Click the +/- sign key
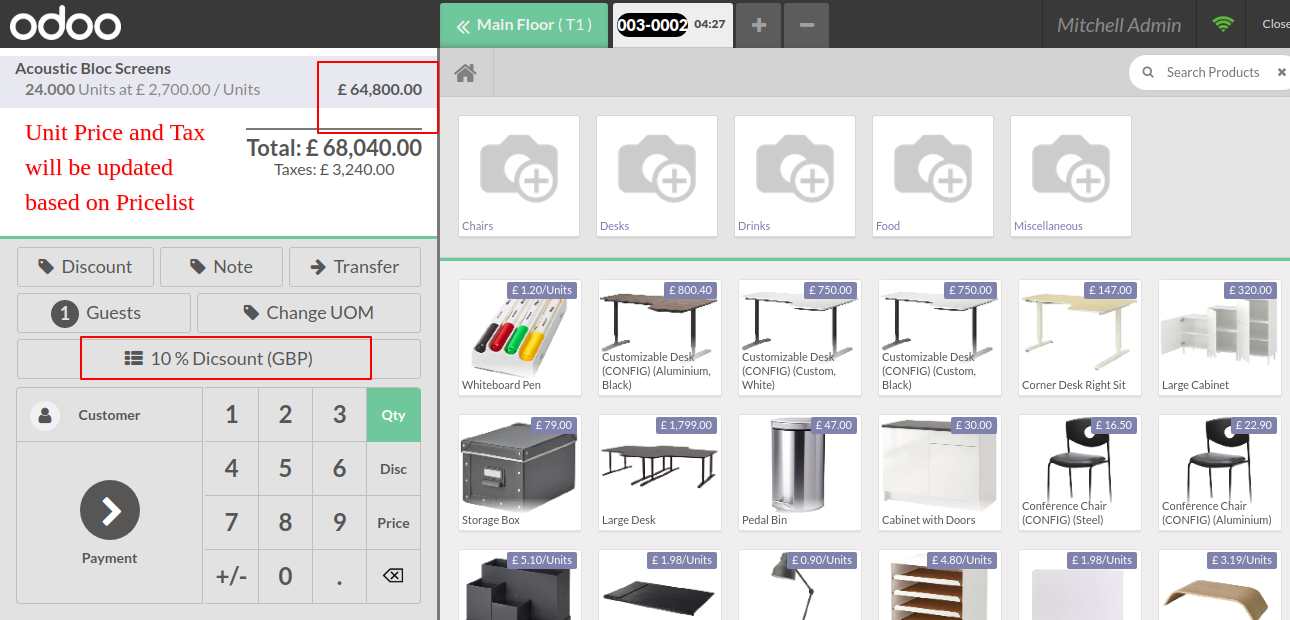Screen dimensions: 1290x620 231,576
